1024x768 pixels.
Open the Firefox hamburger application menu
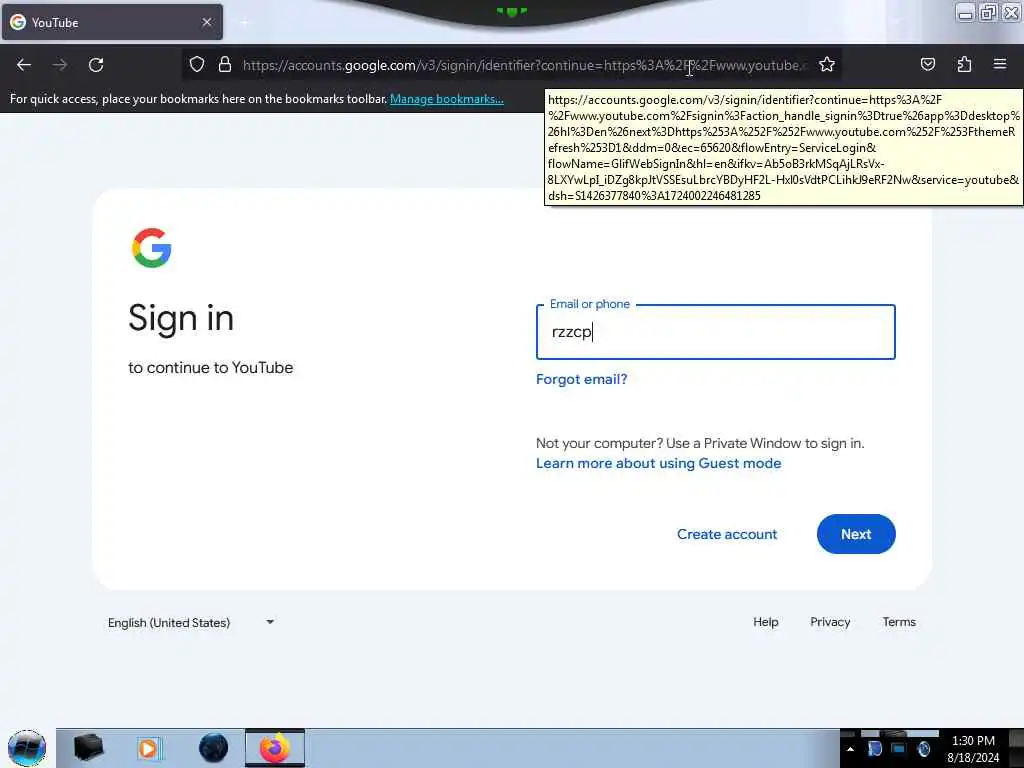(x=1000, y=64)
